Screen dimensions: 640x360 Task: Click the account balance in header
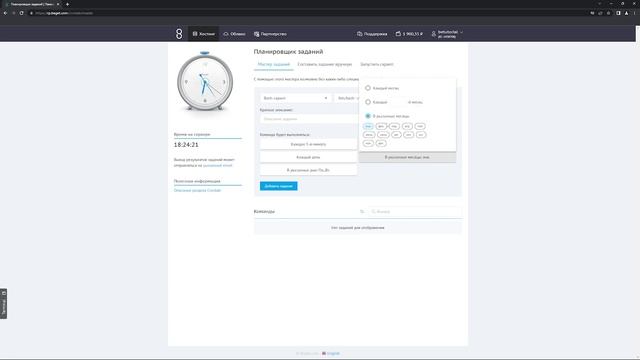tap(409, 34)
